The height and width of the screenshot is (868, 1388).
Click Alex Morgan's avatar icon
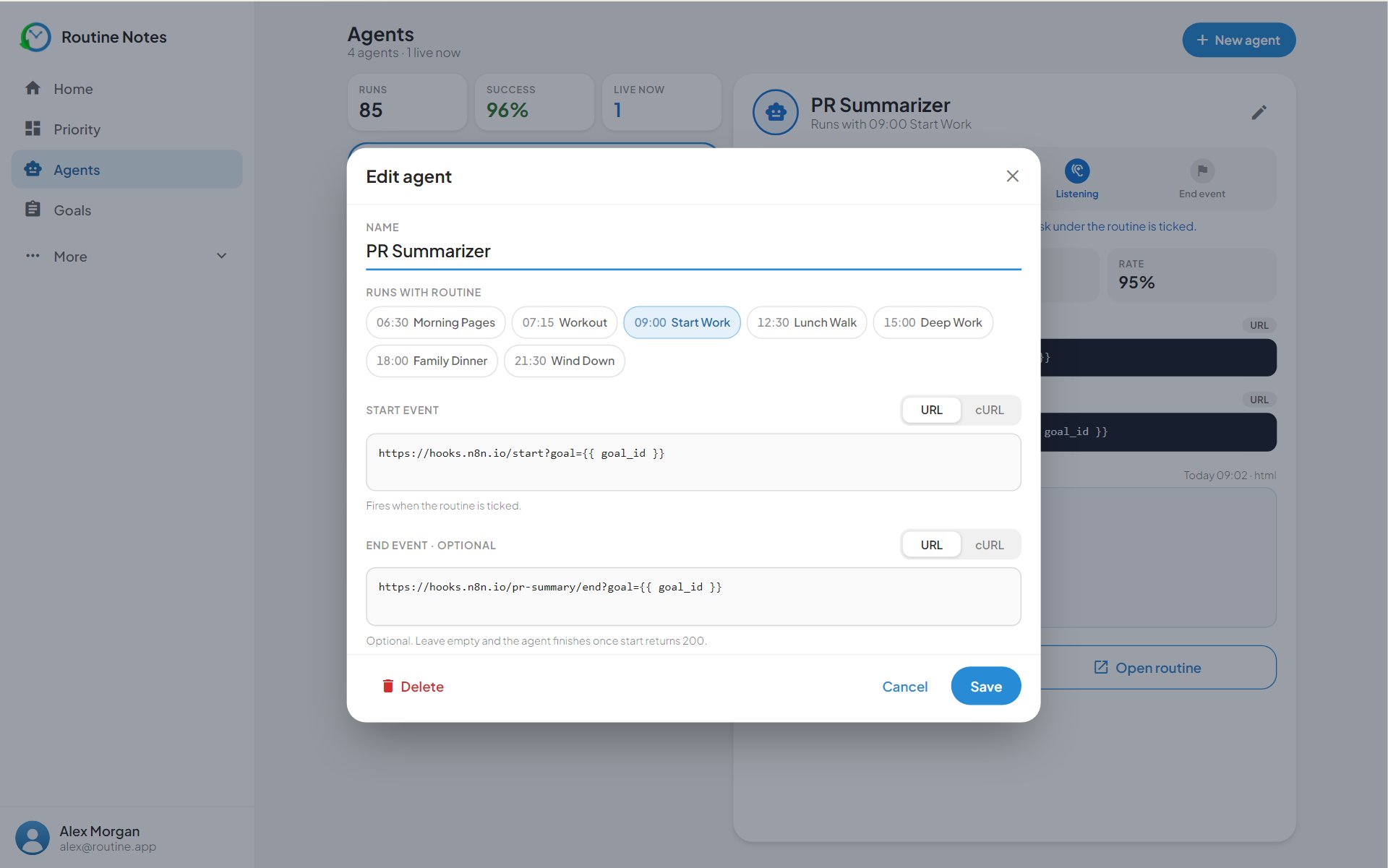(x=33, y=838)
